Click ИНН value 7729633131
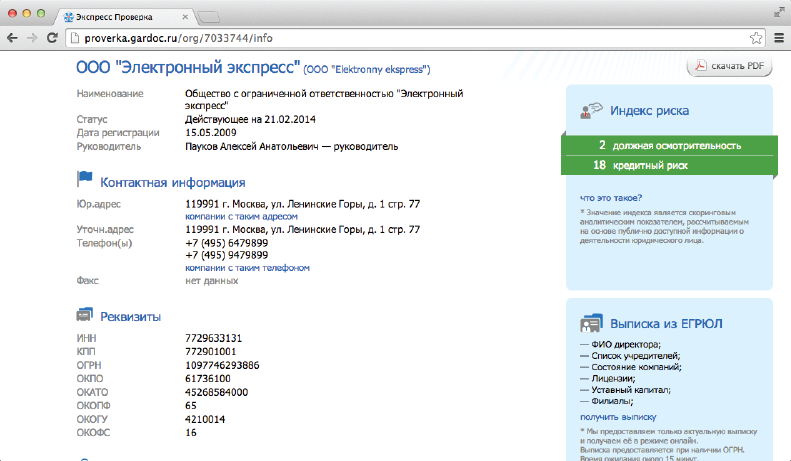This screenshot has width=791, height=461. tap(213, 338)
